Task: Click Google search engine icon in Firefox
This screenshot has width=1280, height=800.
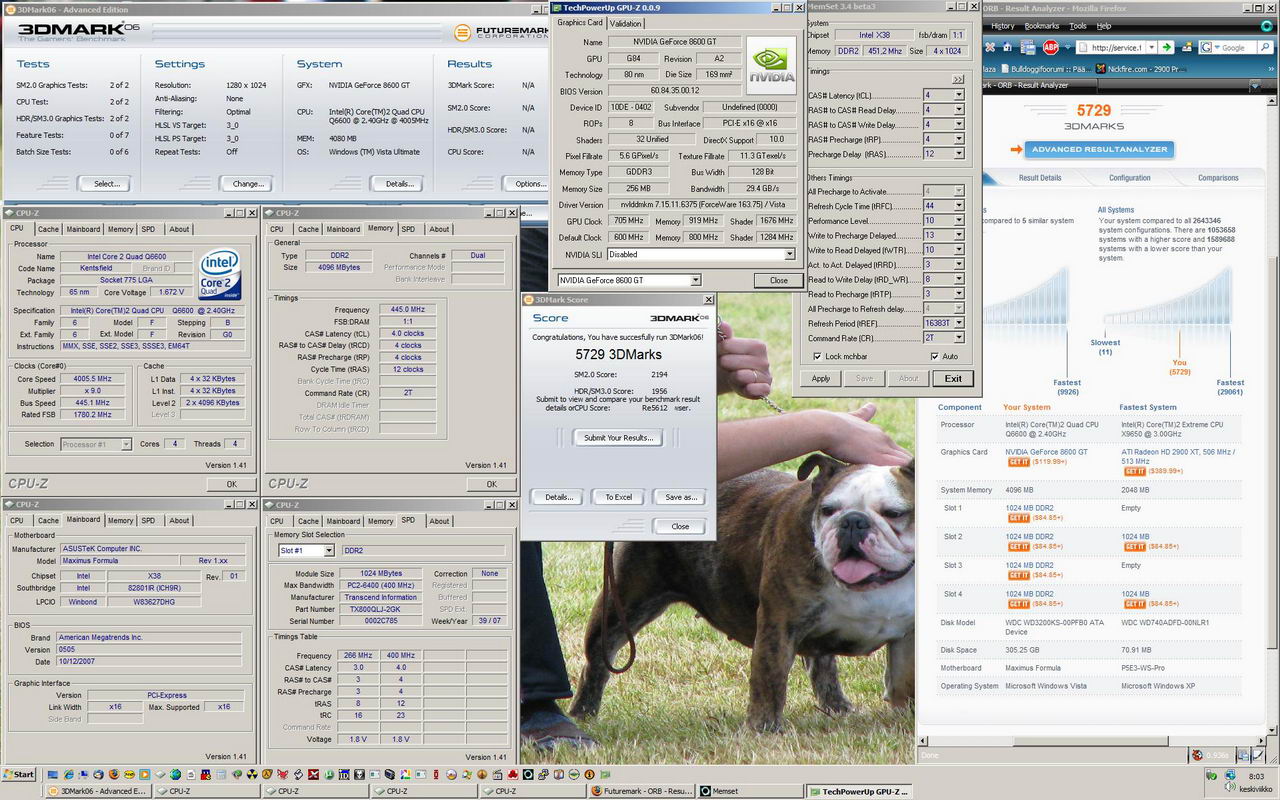Action: click(x=1206, y=47)
